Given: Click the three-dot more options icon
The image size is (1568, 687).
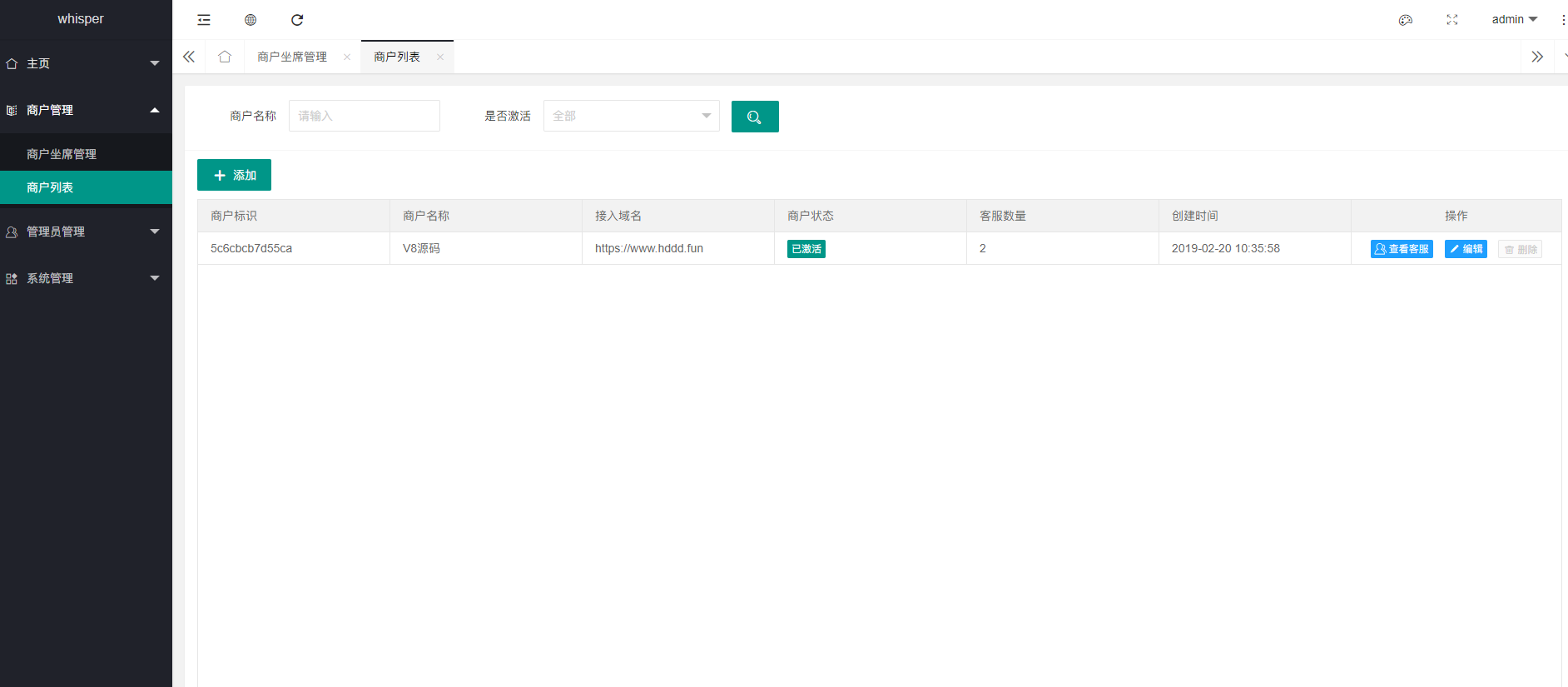Looking at the screenshot, I should point(1563,20).
